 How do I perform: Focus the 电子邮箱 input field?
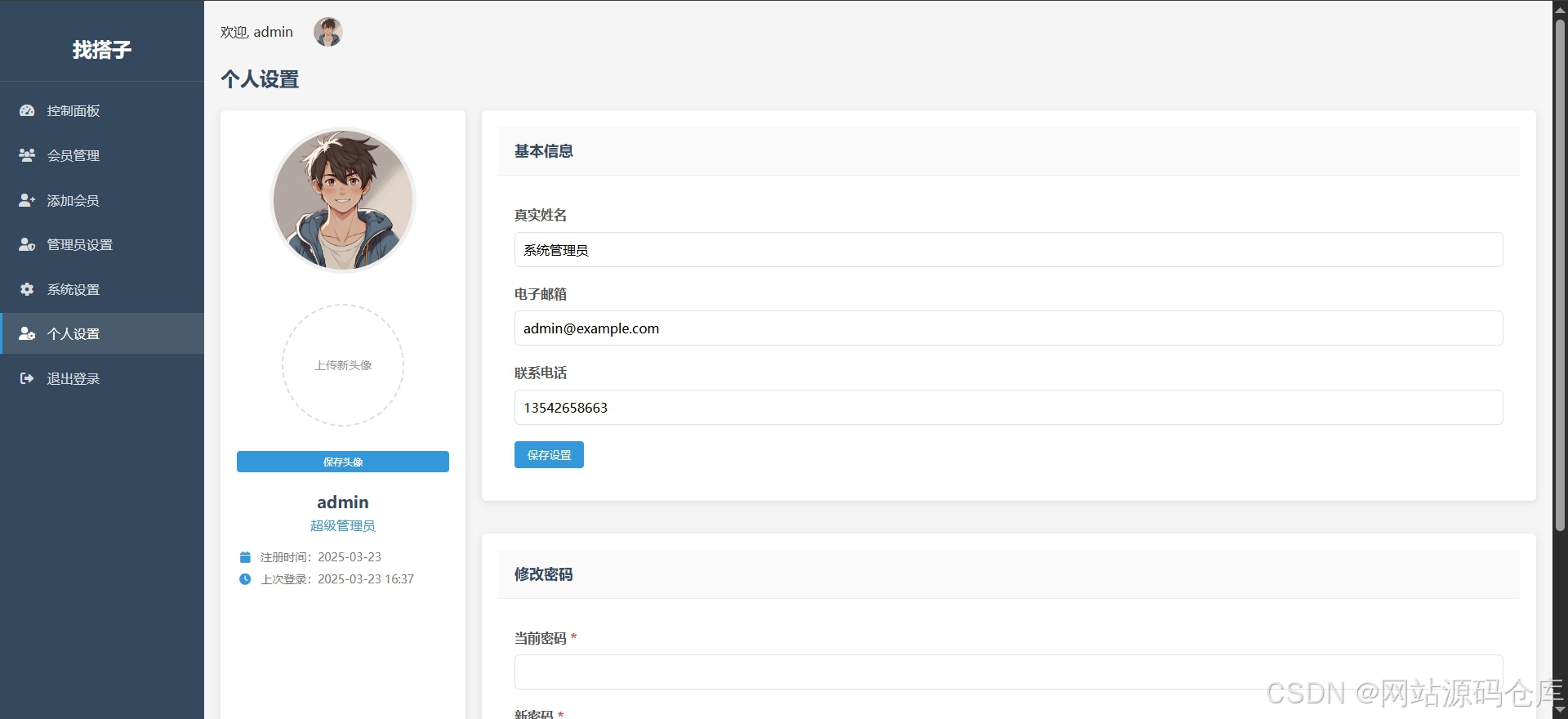1009,328
